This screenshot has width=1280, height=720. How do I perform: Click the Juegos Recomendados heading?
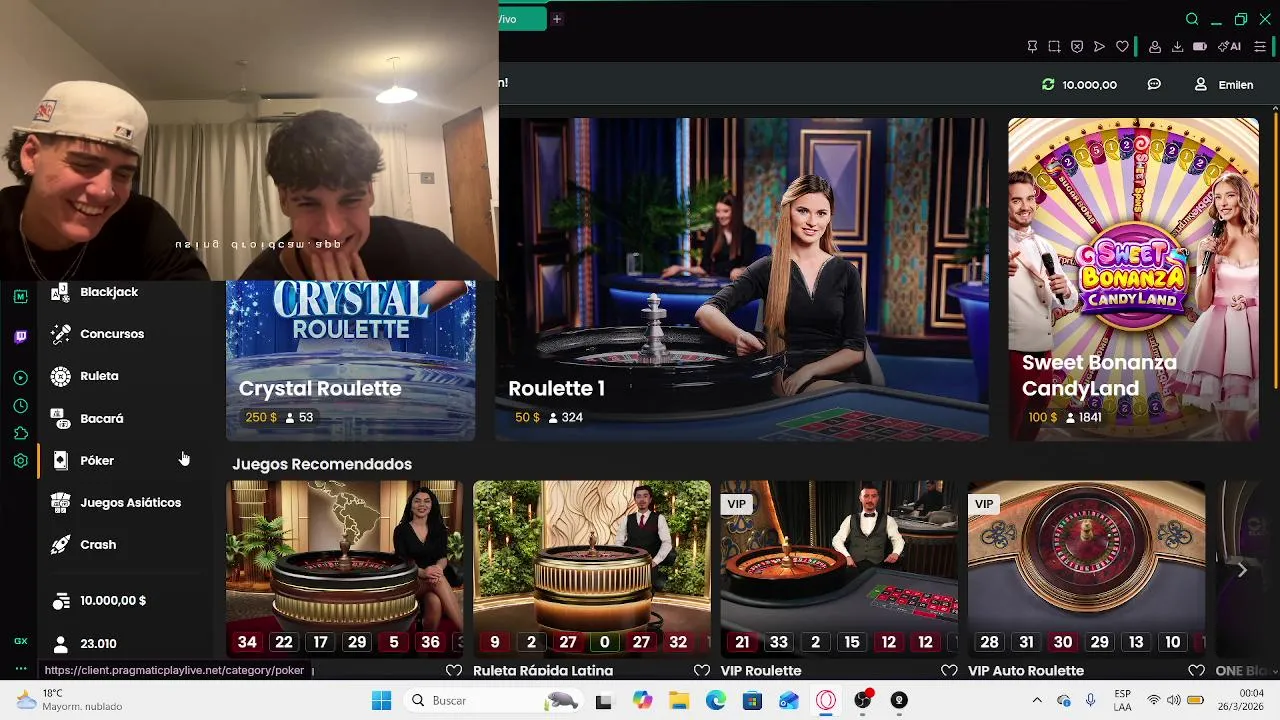322,464
